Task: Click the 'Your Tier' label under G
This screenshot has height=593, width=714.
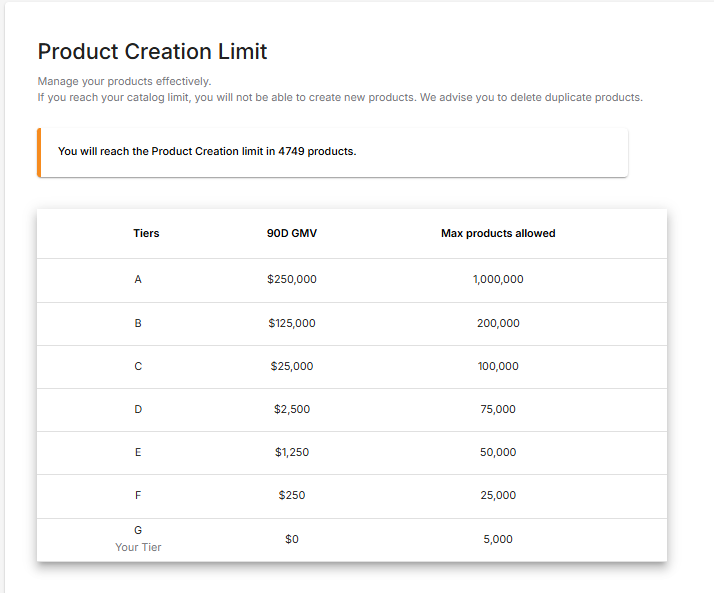Action: point(138,547)
